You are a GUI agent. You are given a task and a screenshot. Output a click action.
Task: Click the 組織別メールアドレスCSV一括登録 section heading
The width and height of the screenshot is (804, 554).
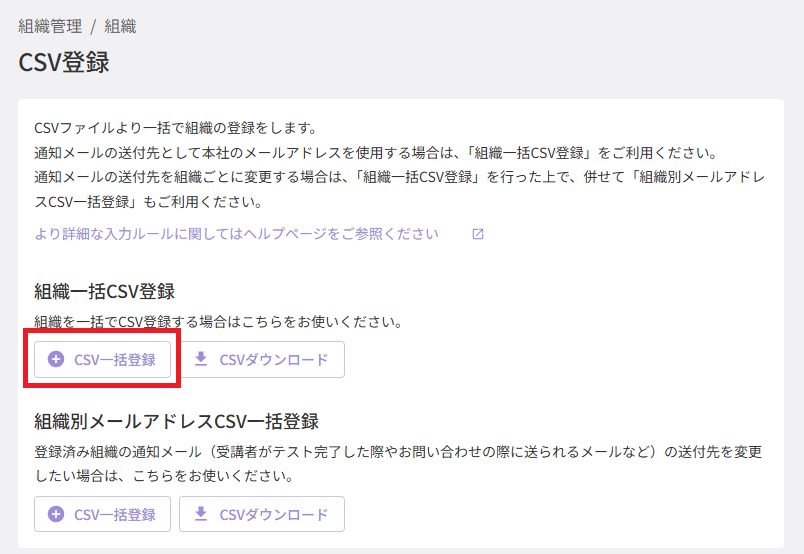(176, 421)
